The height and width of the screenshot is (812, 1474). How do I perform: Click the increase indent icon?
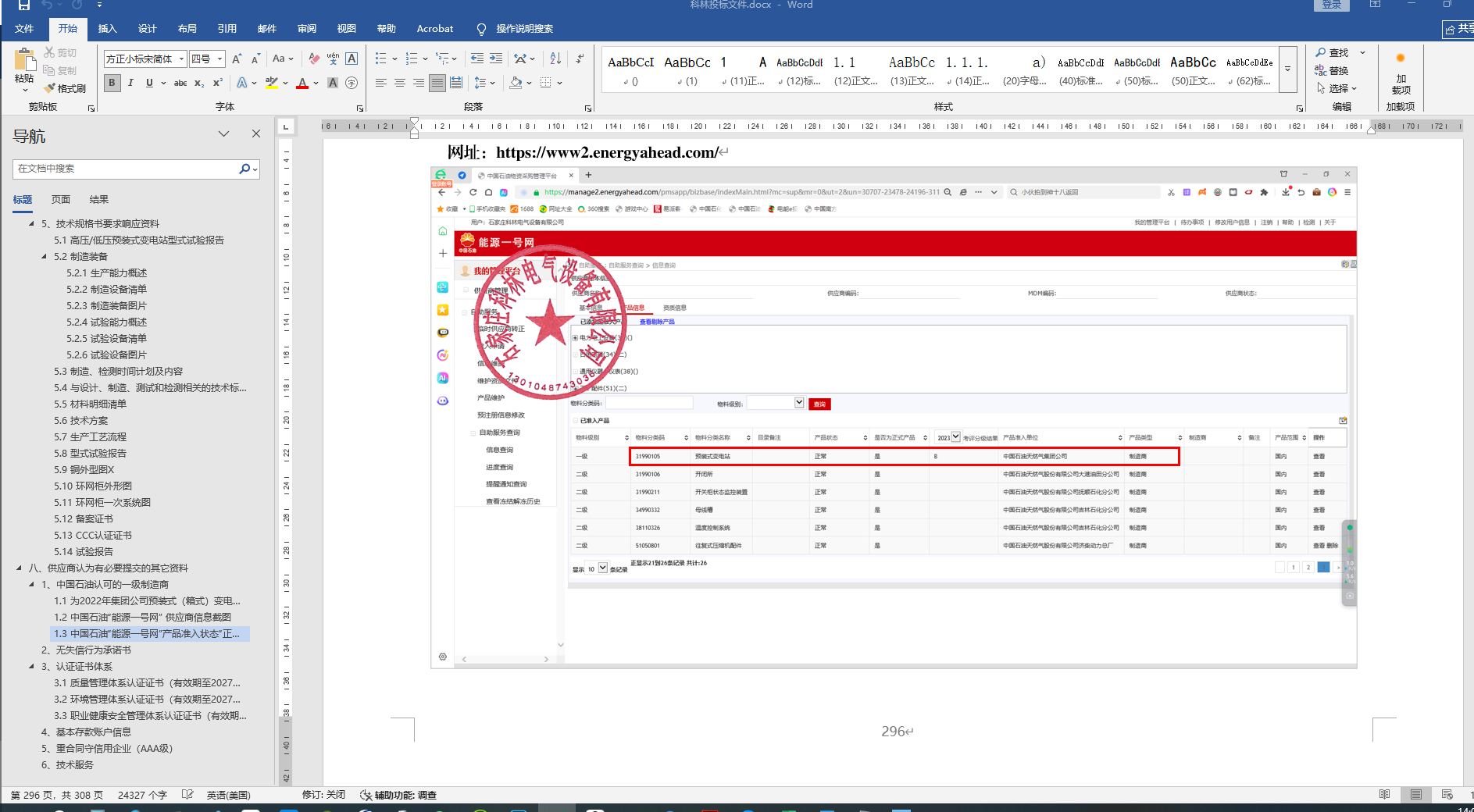tap(496, 59)
